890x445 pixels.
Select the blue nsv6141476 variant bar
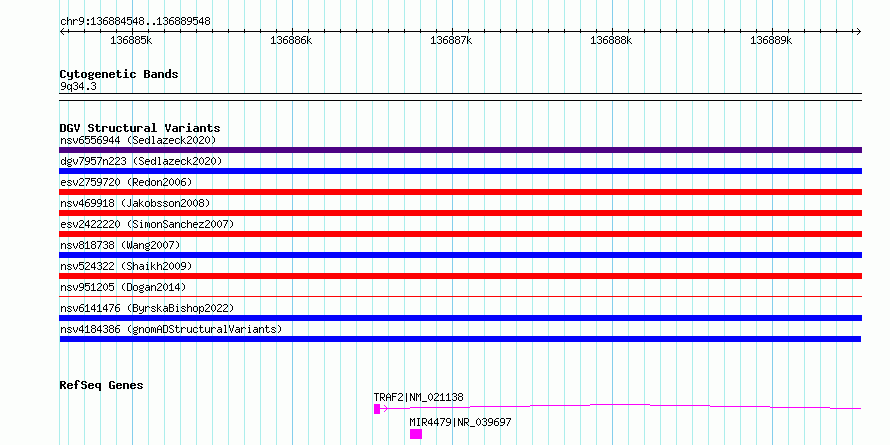coord(460,318)
